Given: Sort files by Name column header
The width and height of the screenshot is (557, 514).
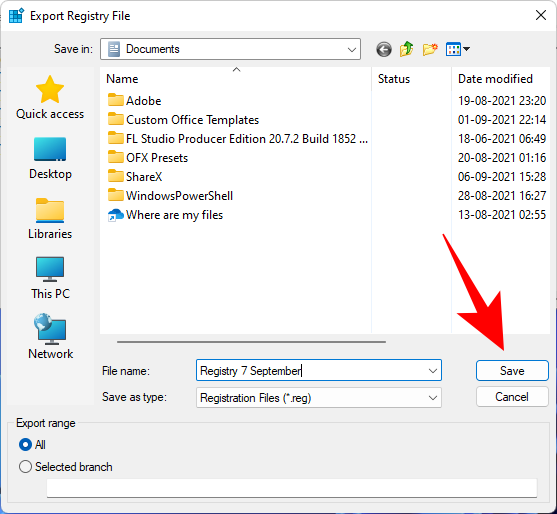Looking at the screenshot, I should pyautogui.click(x=236, y=79).
